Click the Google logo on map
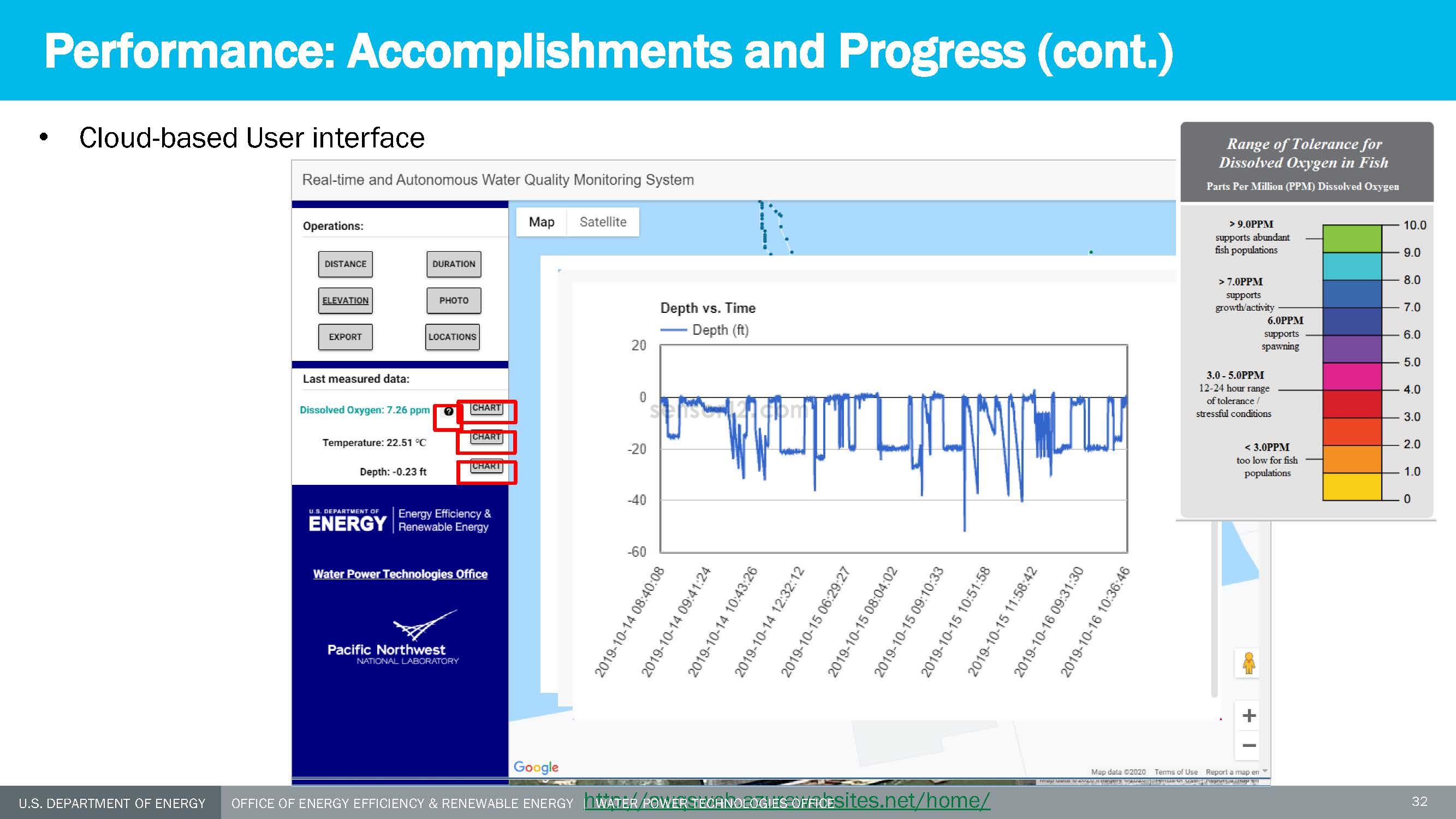This screenshot has width=1456, height=819. (536, 767)
